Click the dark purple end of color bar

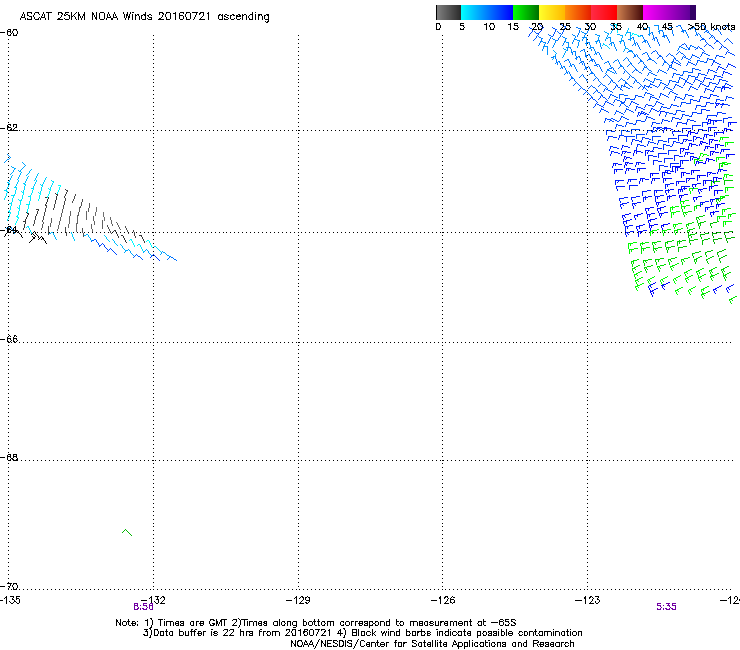[691, 12]
